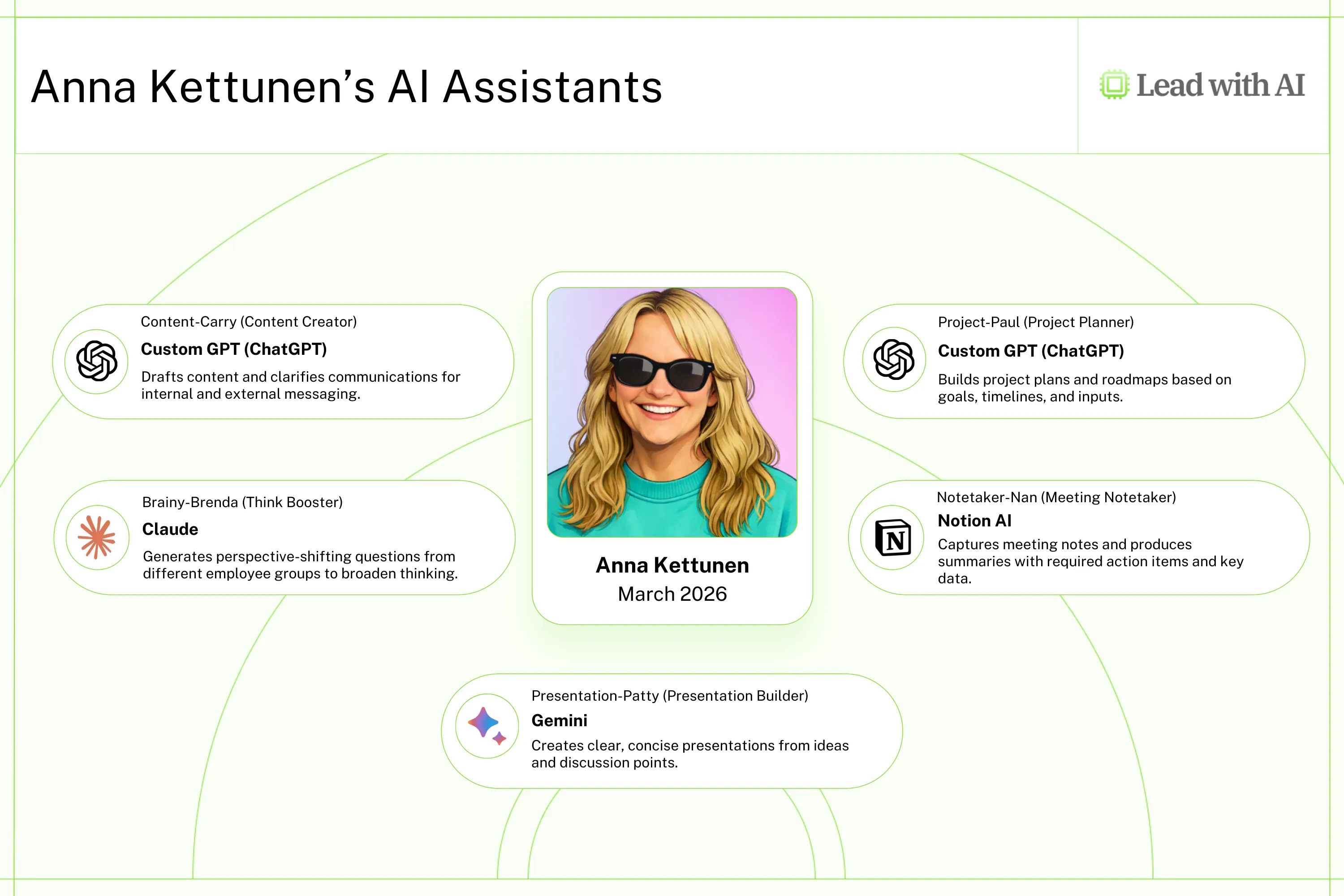Screen dimensions: 1344x896
Task: Click the bold Notion AI heading
Action: point(974,521)
